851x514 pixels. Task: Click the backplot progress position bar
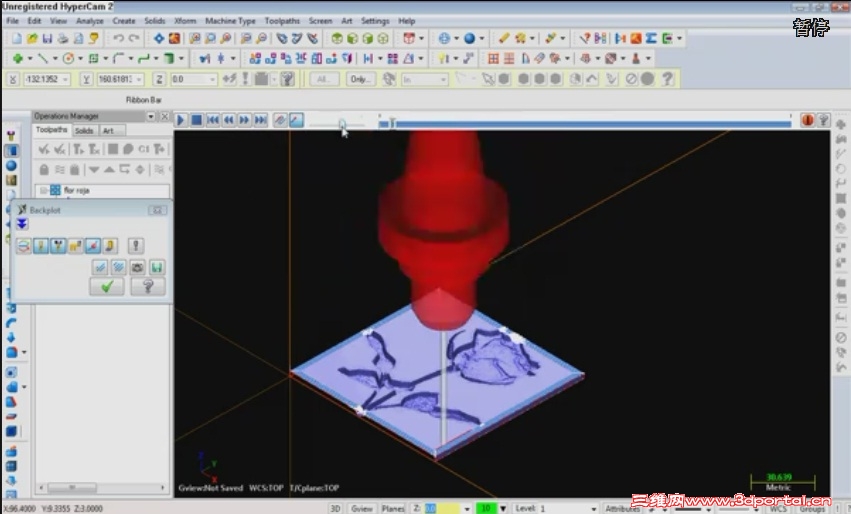pyautogui.click(x=585, y=124)
